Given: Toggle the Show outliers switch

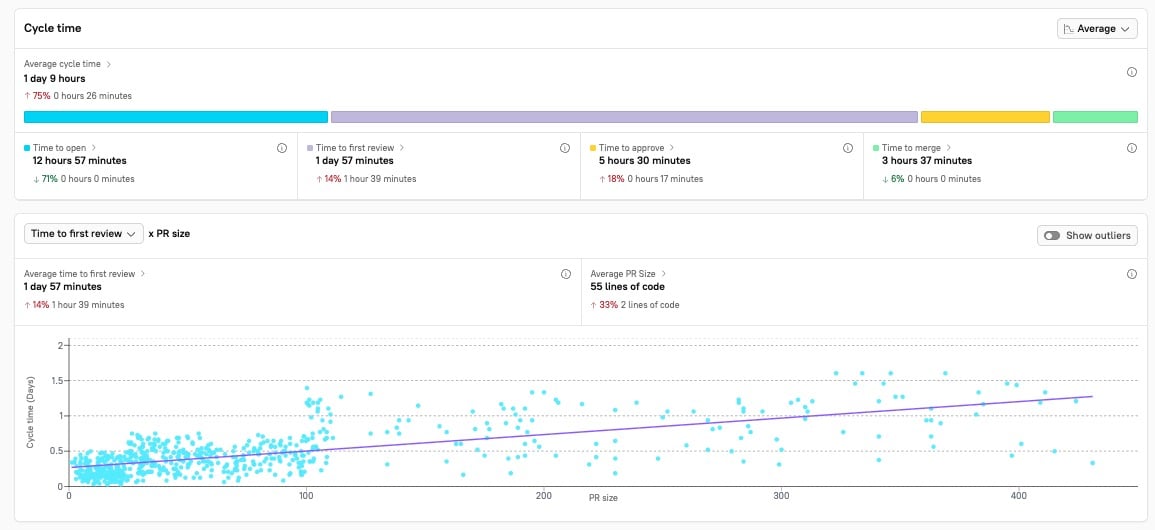Looking at the screenshot, I should pyautogui.click(x=1052, y=236).
